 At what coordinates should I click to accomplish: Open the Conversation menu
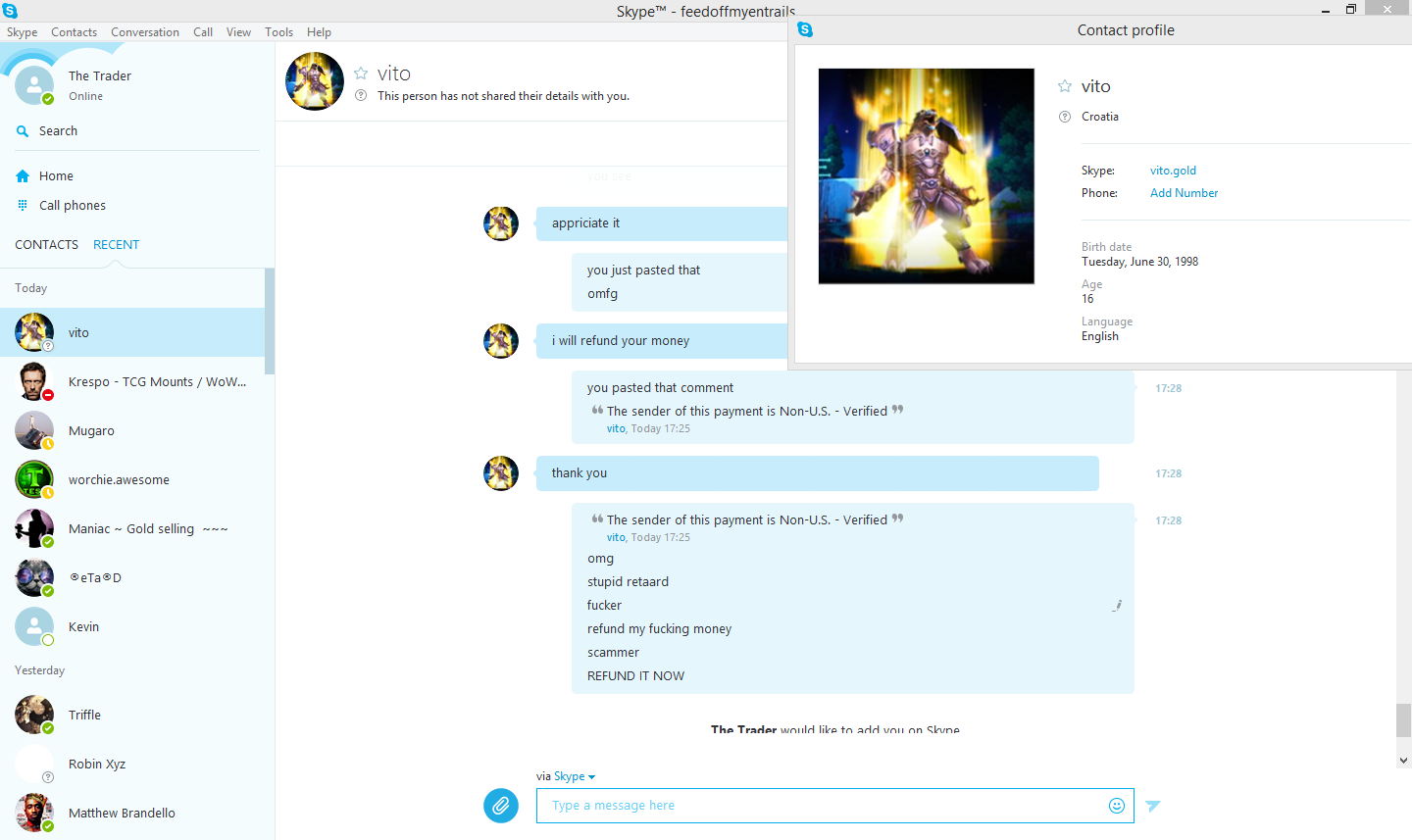pyautogui.click(x=145, y=32)
